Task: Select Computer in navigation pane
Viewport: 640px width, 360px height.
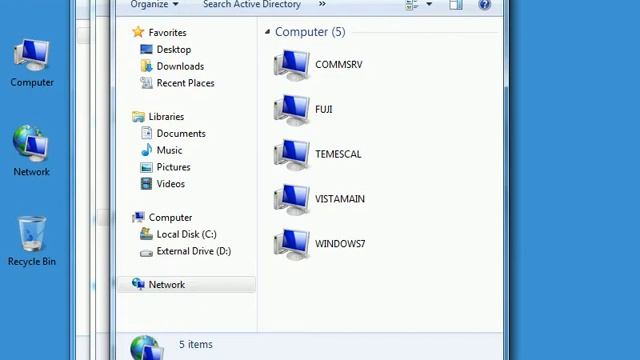Action: 170,218
